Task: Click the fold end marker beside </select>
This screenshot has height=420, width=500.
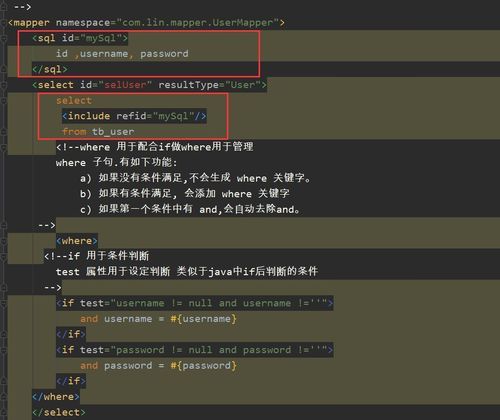Action: (4, 412)
